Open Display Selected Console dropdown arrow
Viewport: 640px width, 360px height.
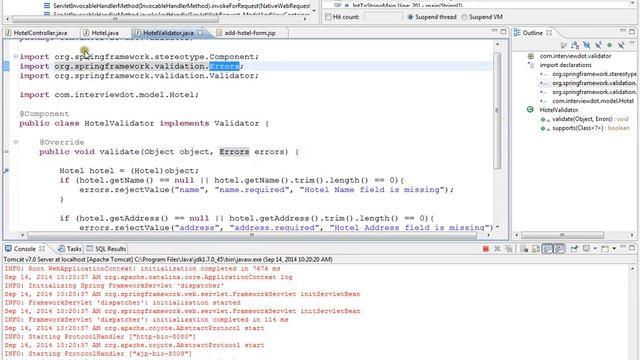coord(595,248)
